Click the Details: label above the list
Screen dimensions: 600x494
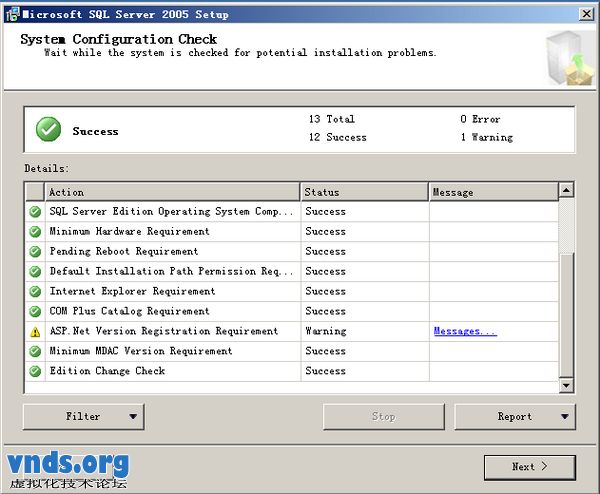46,168
